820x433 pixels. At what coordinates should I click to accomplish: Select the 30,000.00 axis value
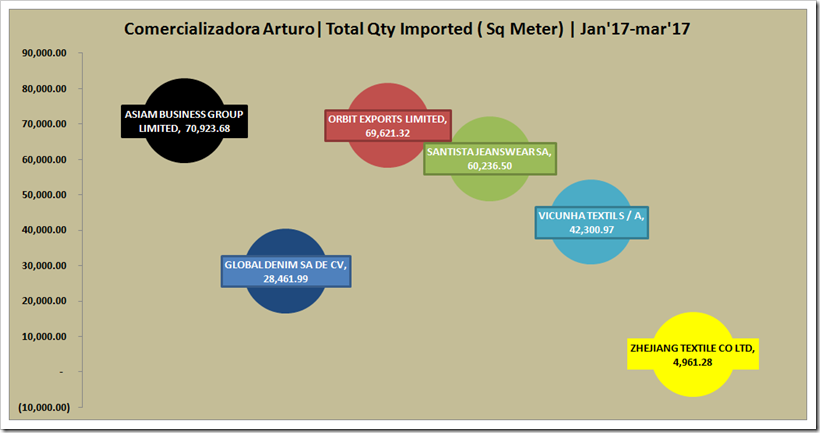pyautogui.click(x=44, y=266)
